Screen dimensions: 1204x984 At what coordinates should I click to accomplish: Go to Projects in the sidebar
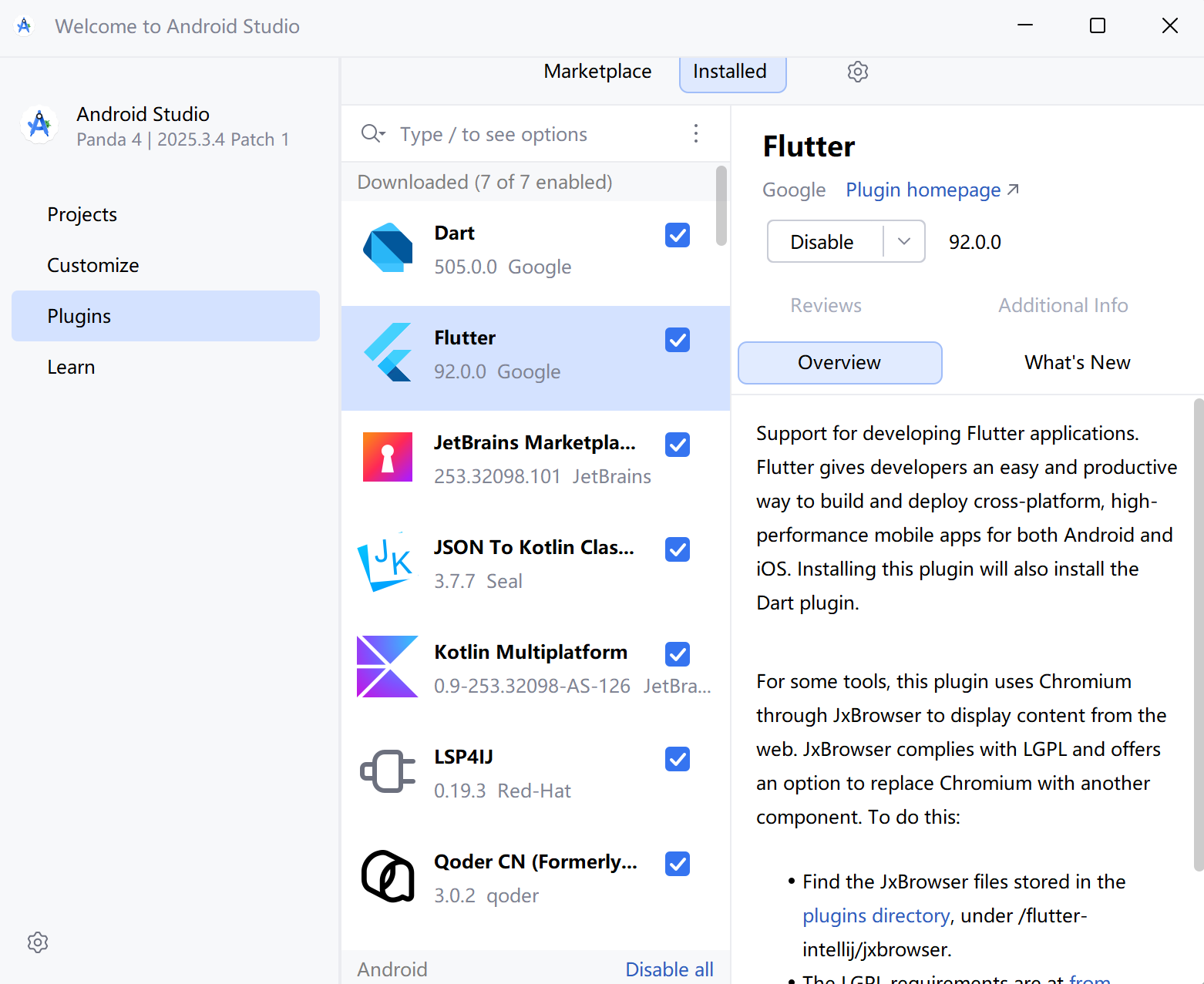tap(166, 214)
